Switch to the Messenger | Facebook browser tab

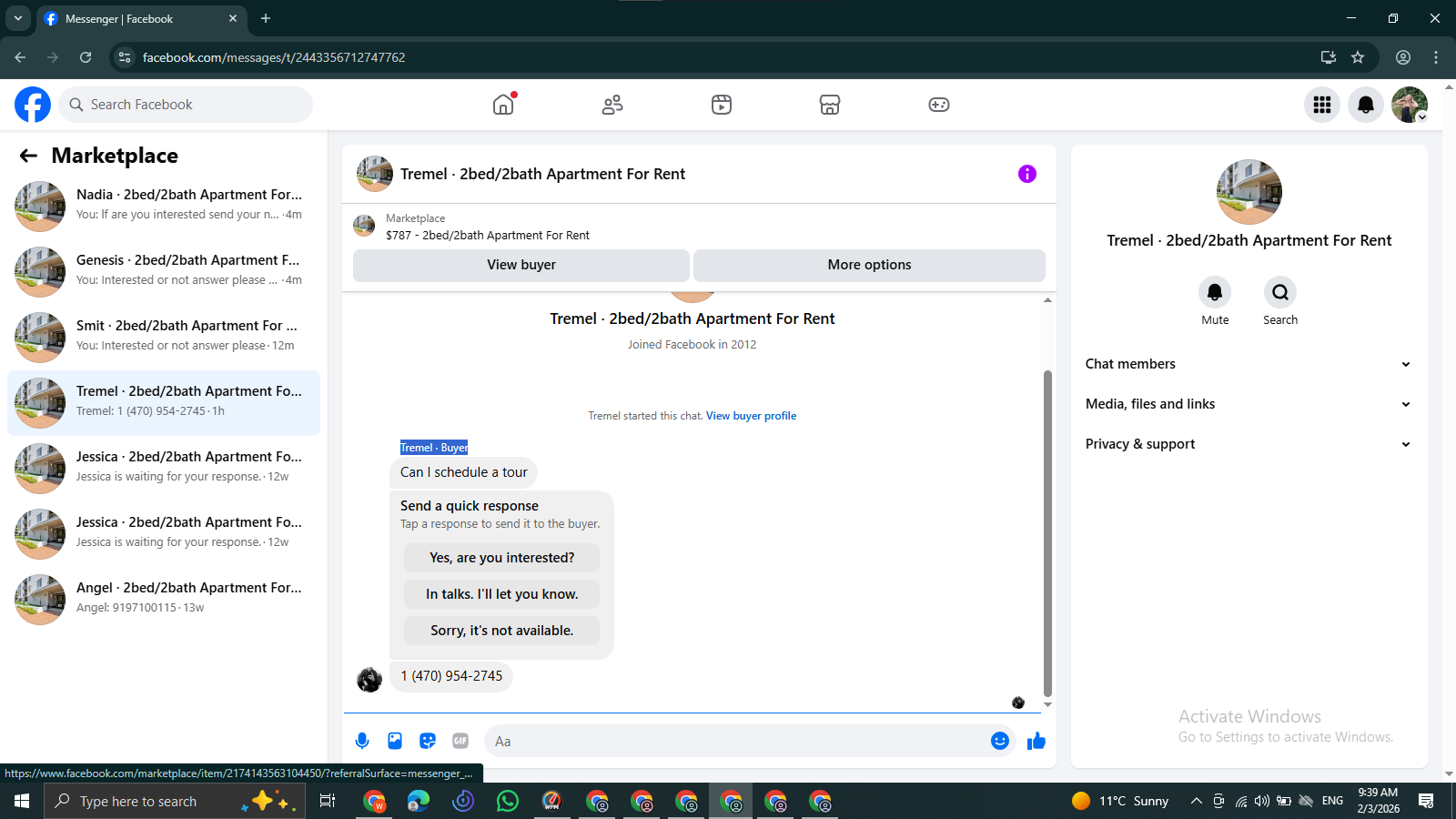[x=141, y=18]
